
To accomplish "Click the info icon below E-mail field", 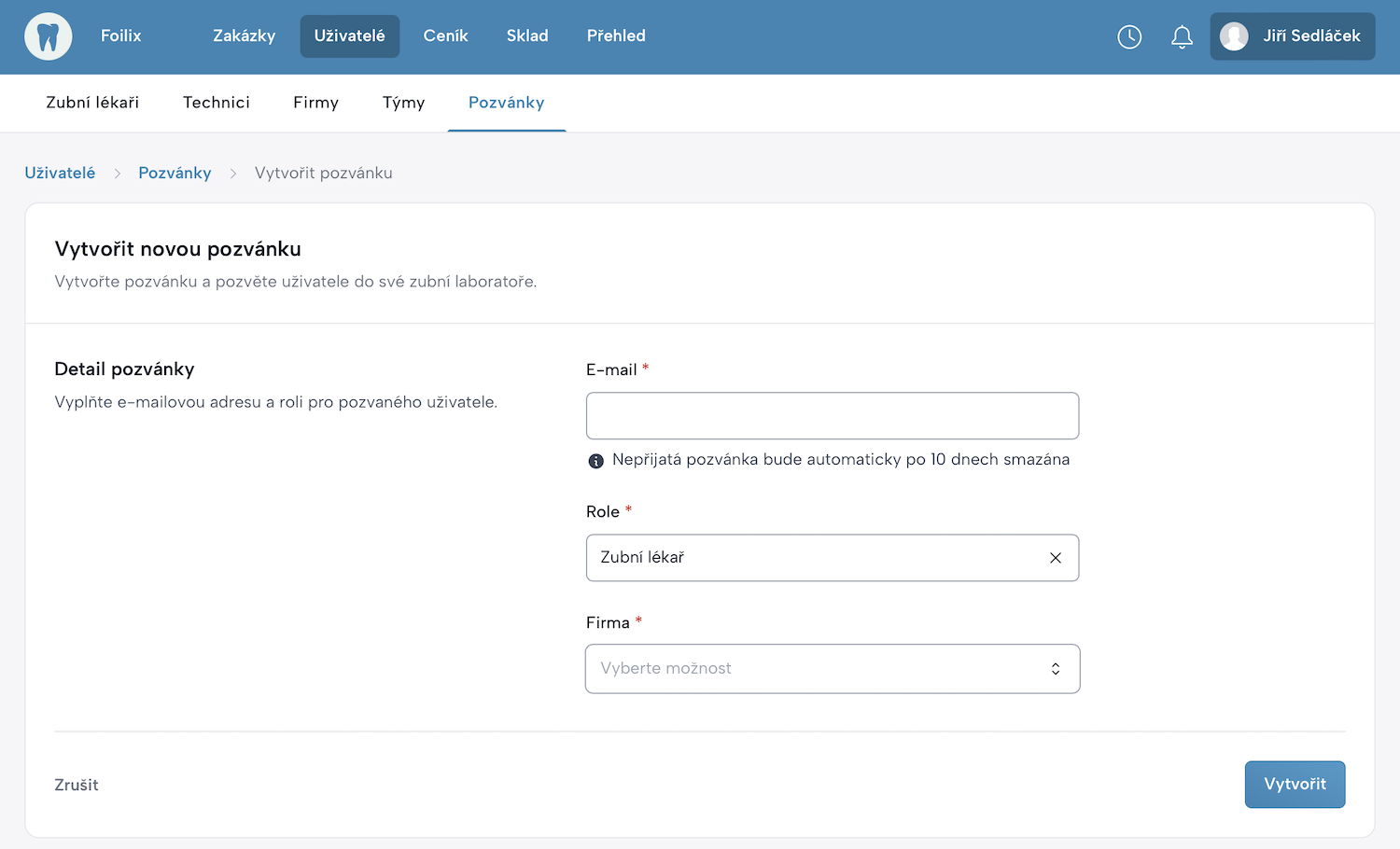I will (596, 461).
